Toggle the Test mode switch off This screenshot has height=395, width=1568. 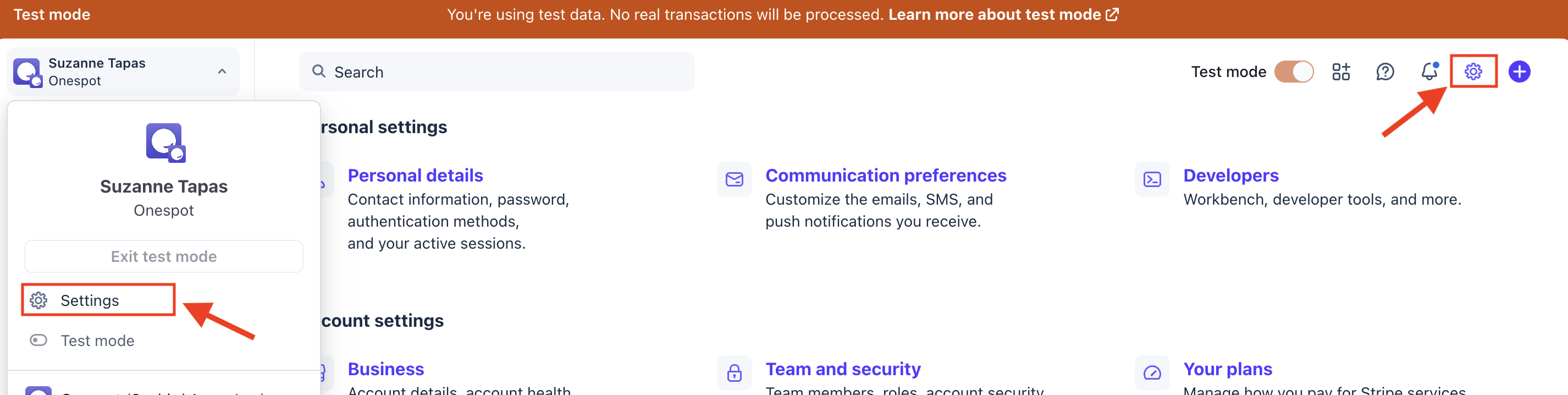click(x=1294, y=72)
